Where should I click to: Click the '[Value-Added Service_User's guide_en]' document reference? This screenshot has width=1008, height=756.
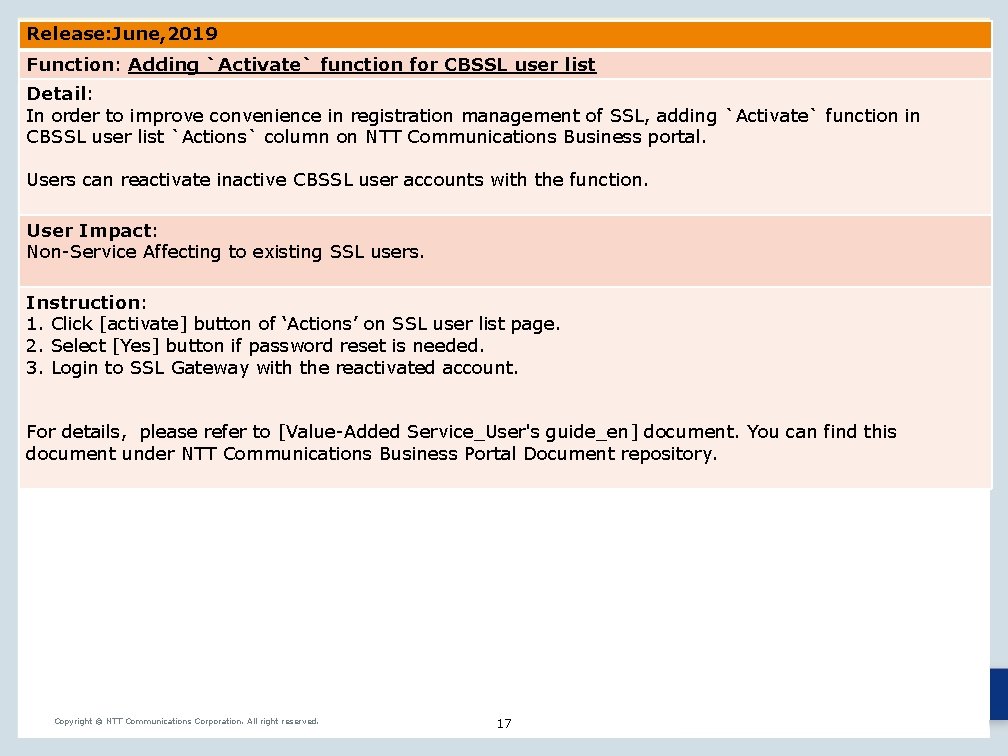[458, 432]
